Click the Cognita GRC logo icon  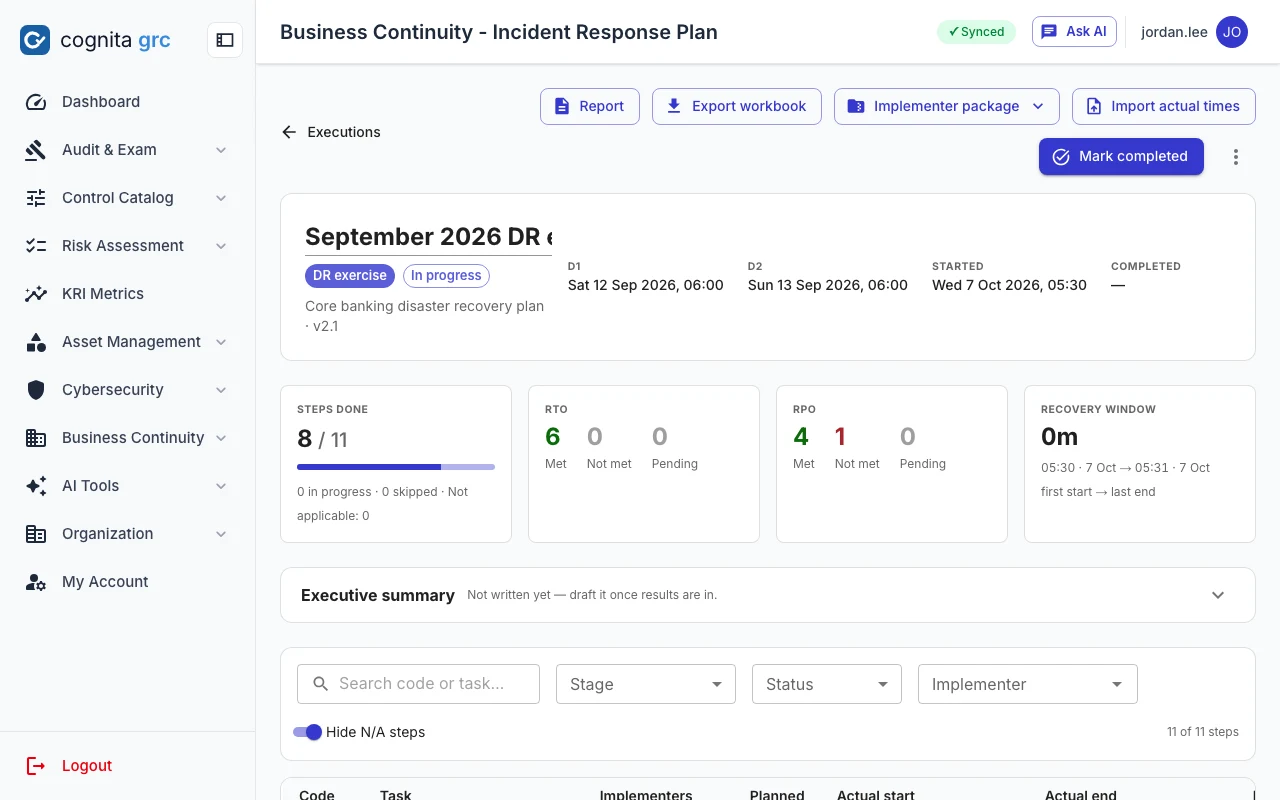point(35,40)
